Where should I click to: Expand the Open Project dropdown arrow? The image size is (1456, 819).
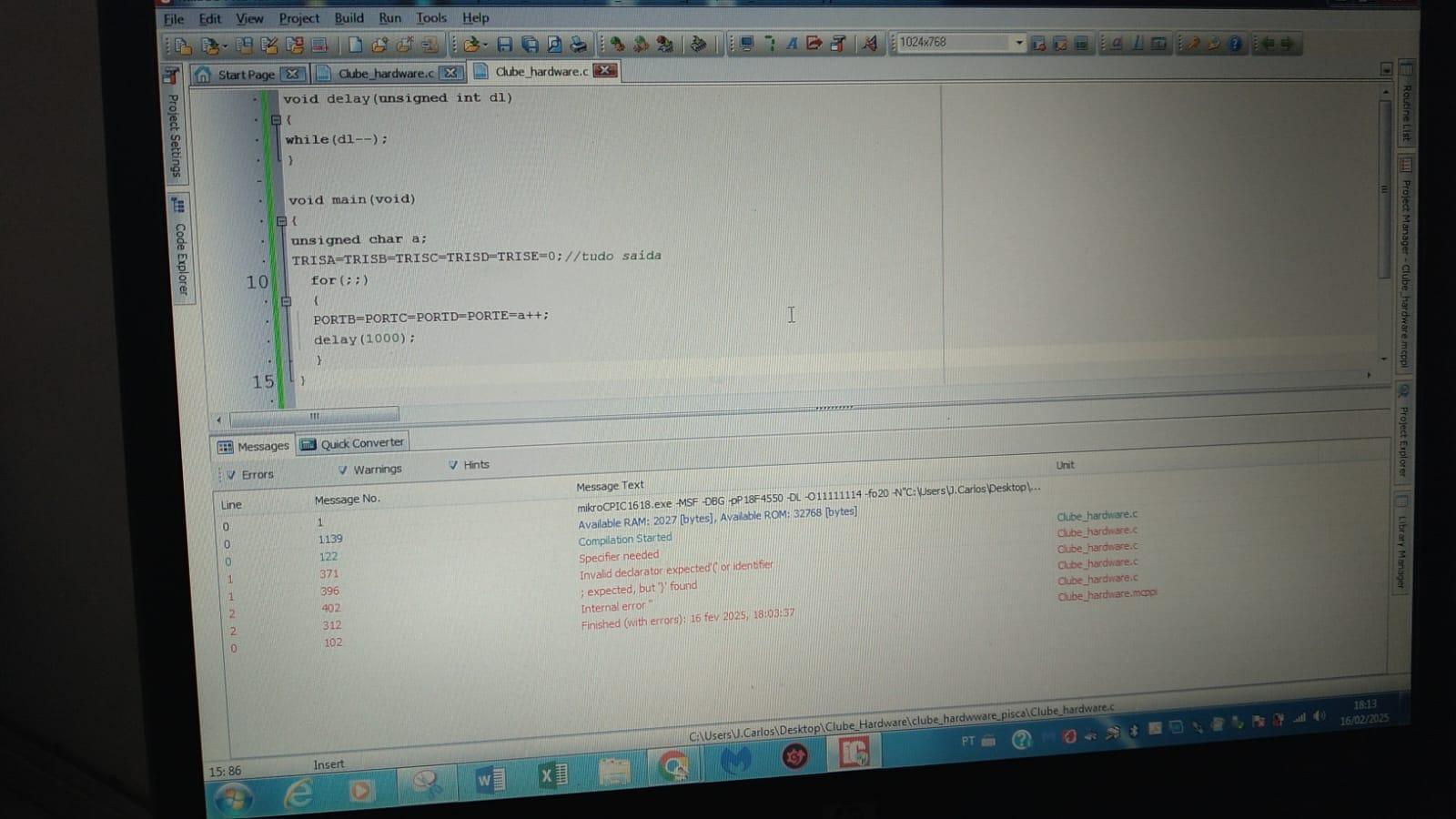(x=225, y=45)
